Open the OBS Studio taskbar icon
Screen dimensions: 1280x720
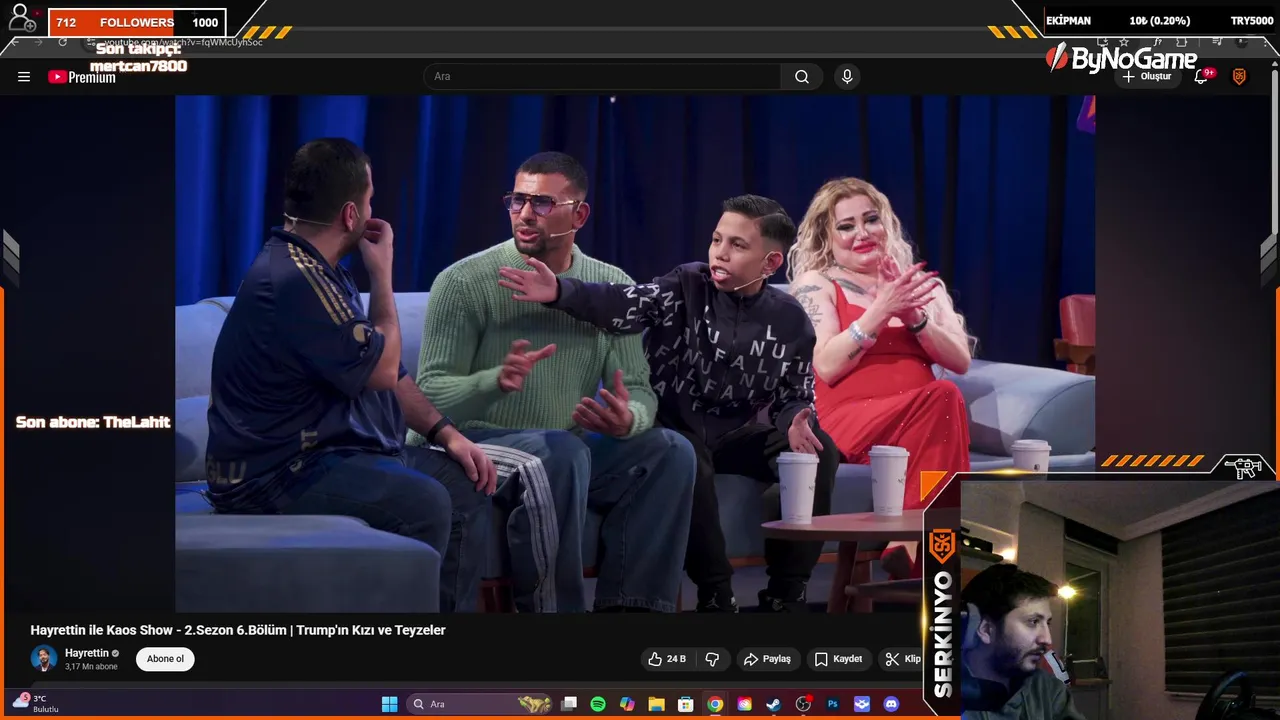pos(803,704)
